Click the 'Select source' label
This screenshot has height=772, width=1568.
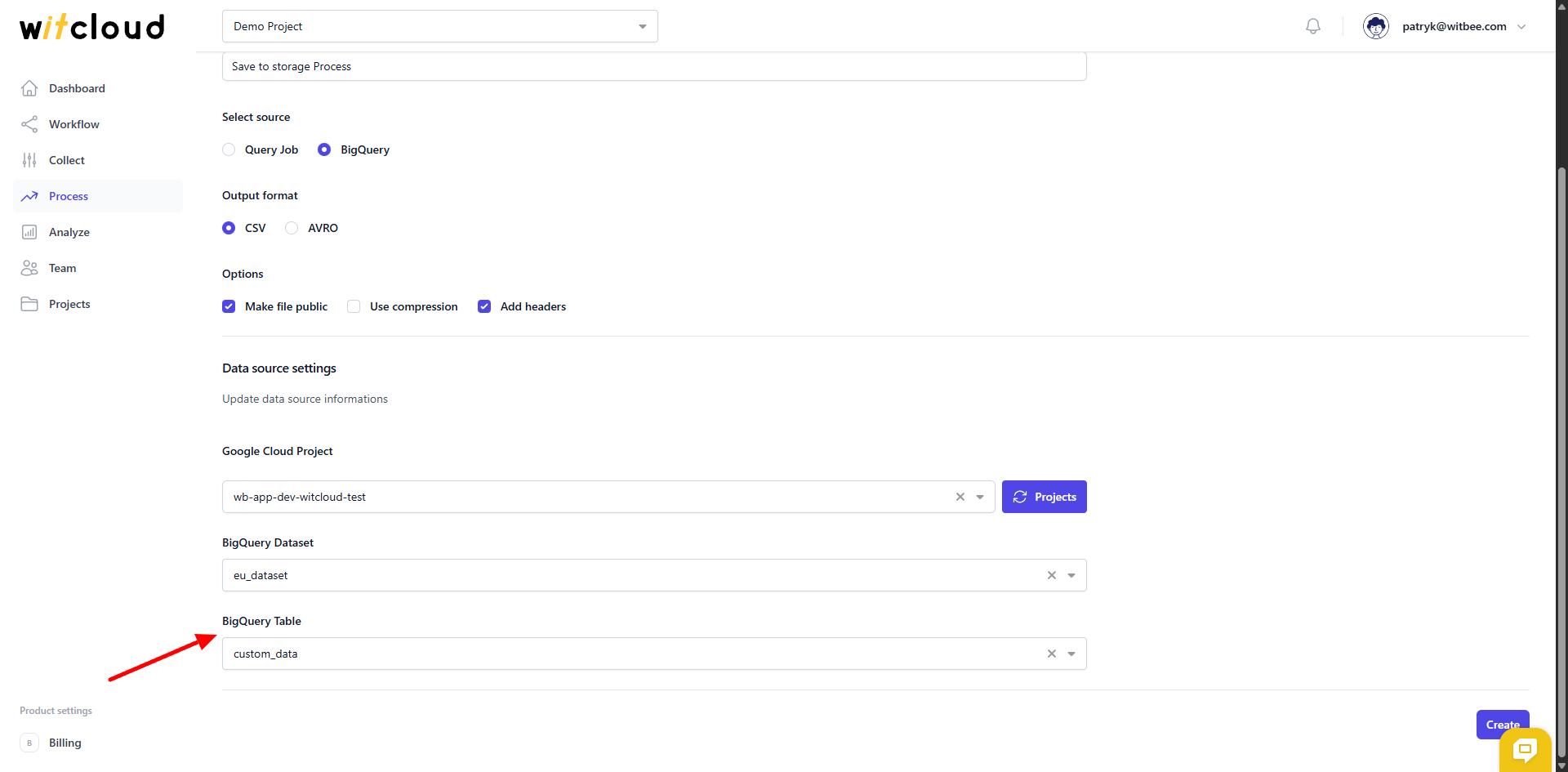pyautogui.click(x=256, y=117)
